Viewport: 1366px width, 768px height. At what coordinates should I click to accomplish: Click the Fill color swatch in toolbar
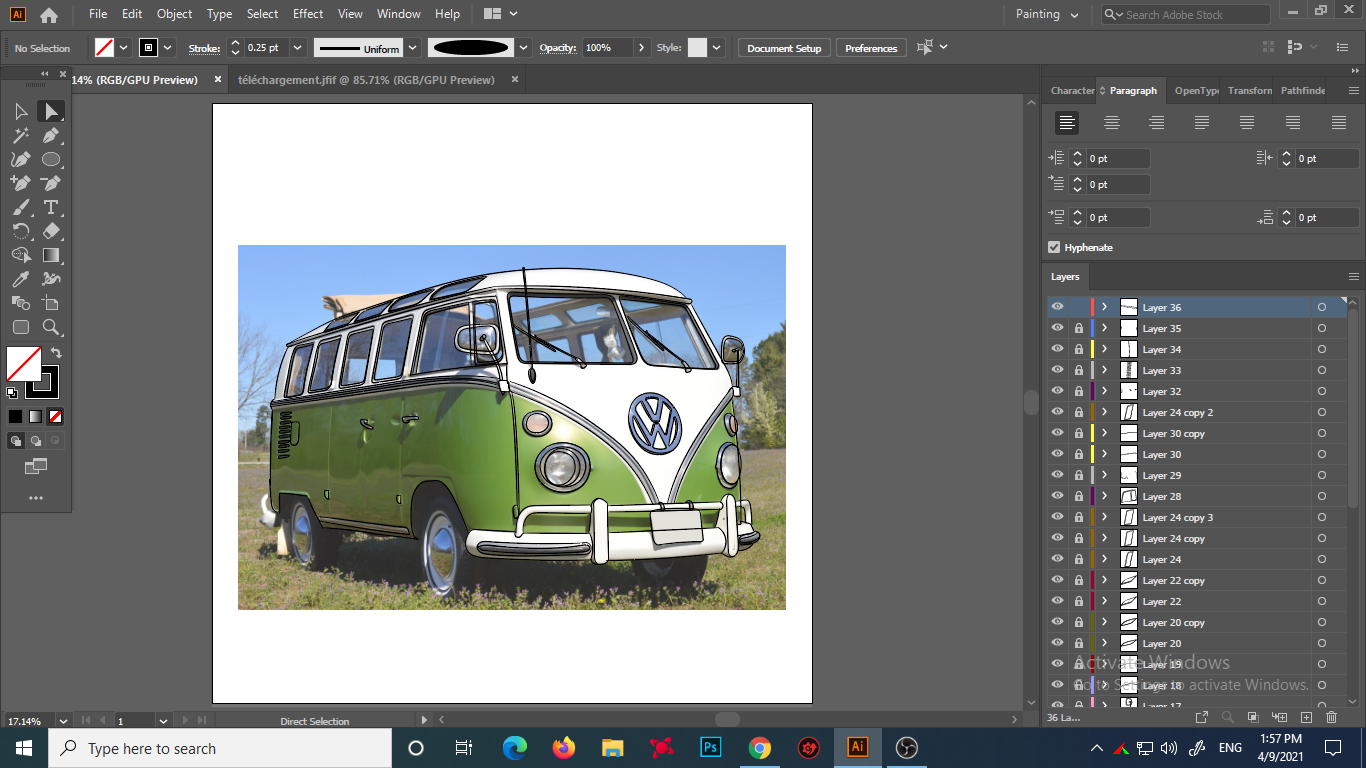[24, 363]
